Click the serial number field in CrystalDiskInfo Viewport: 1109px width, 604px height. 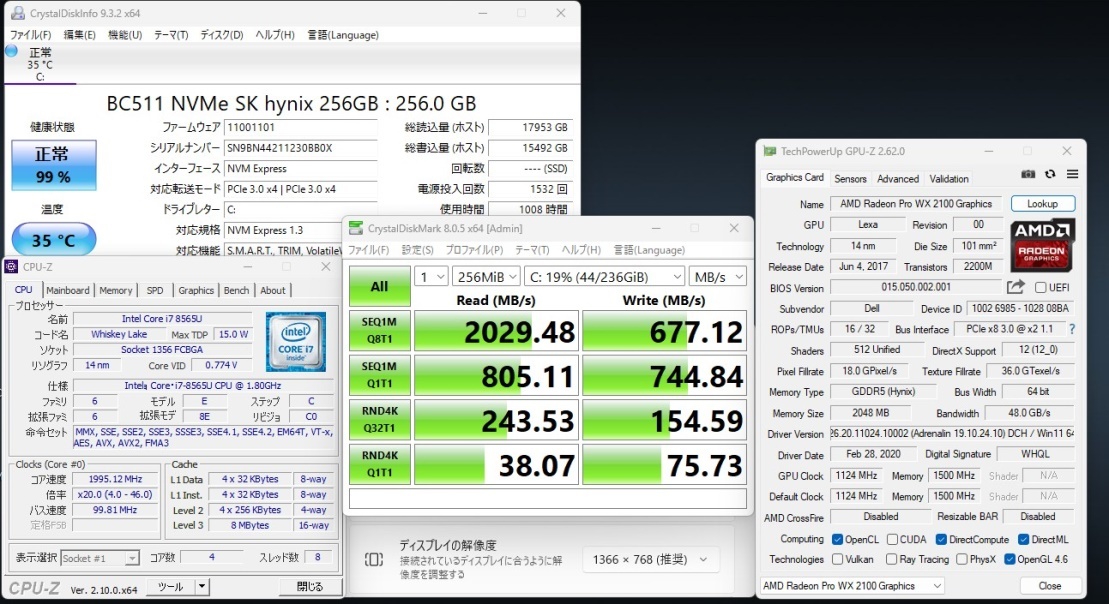click(301, 148)
